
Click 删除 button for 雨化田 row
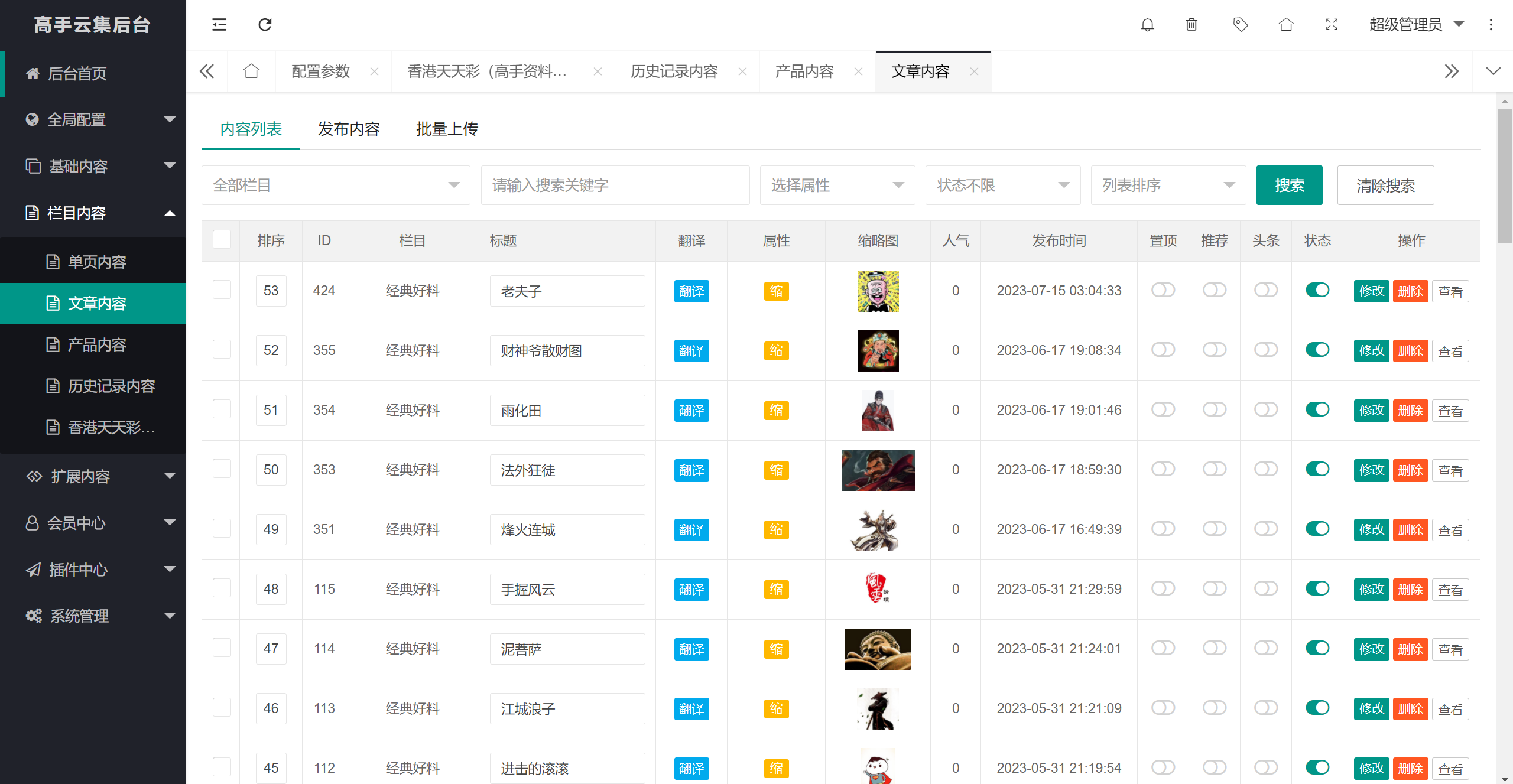[1410, 411]
